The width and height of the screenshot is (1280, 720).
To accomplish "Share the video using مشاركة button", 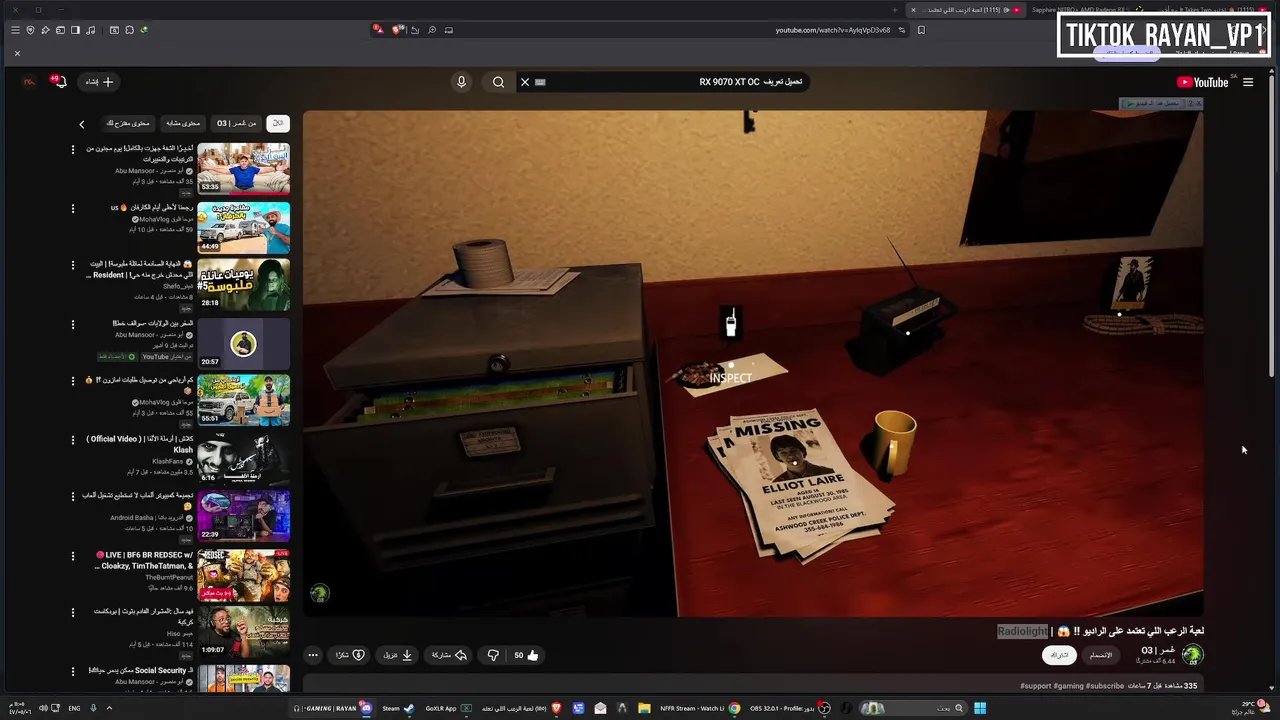I will pyautogui.click(x=449, y=655).
